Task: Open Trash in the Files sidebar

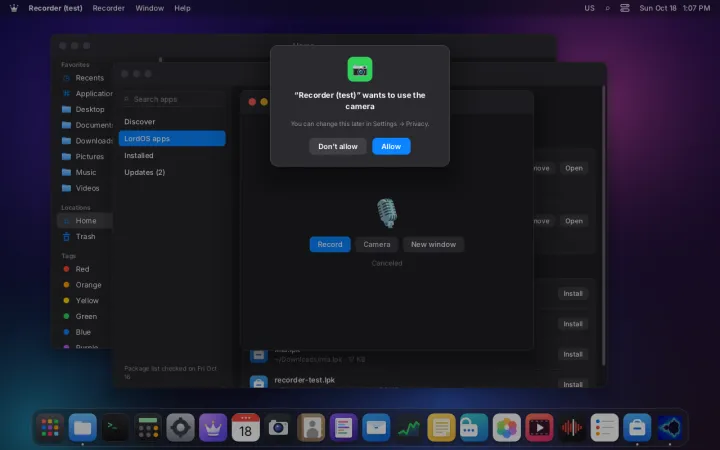Action: click(85, 236)
